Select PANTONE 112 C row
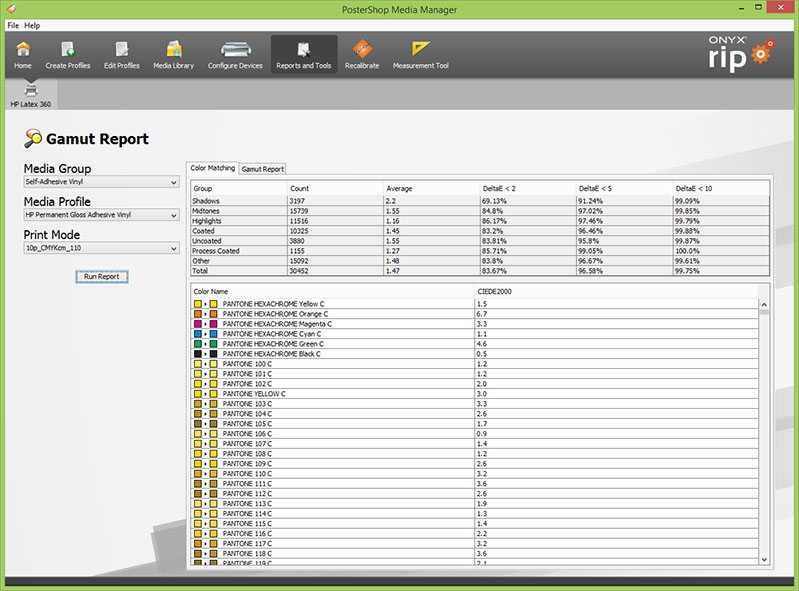This screenshot has width=799, height=591. (x=475, y=494)
